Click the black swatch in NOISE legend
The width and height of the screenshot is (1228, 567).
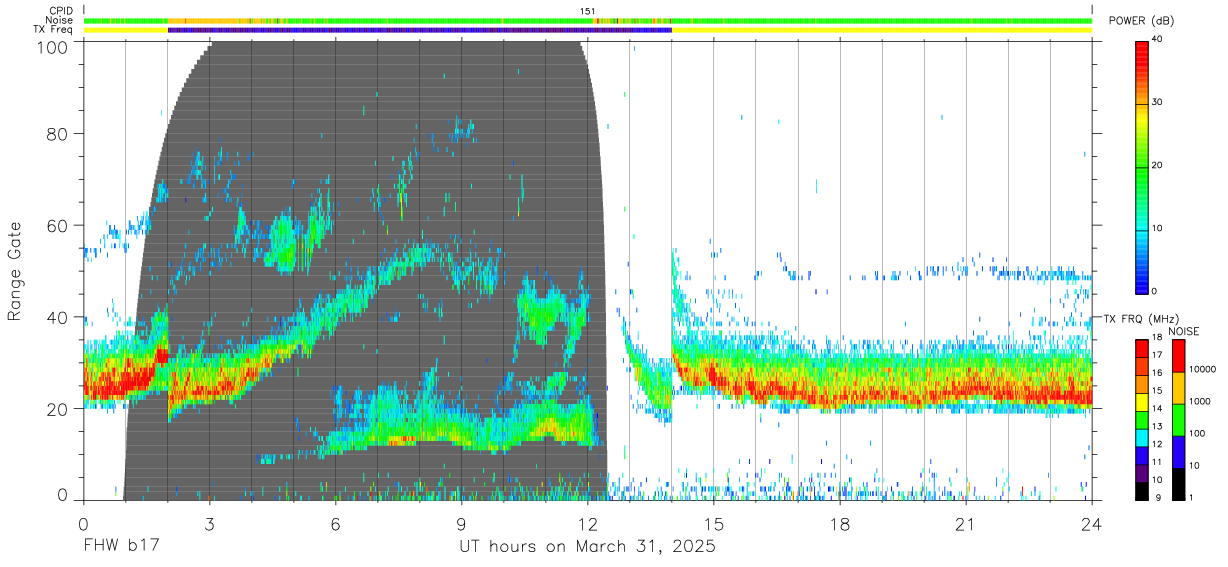click(1179, 484)
